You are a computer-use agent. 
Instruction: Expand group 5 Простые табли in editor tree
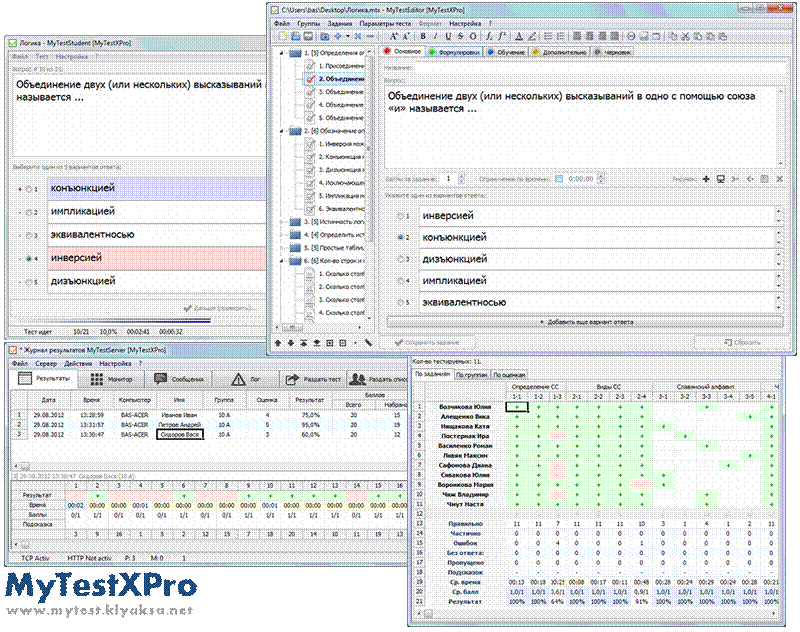point(282,248)
